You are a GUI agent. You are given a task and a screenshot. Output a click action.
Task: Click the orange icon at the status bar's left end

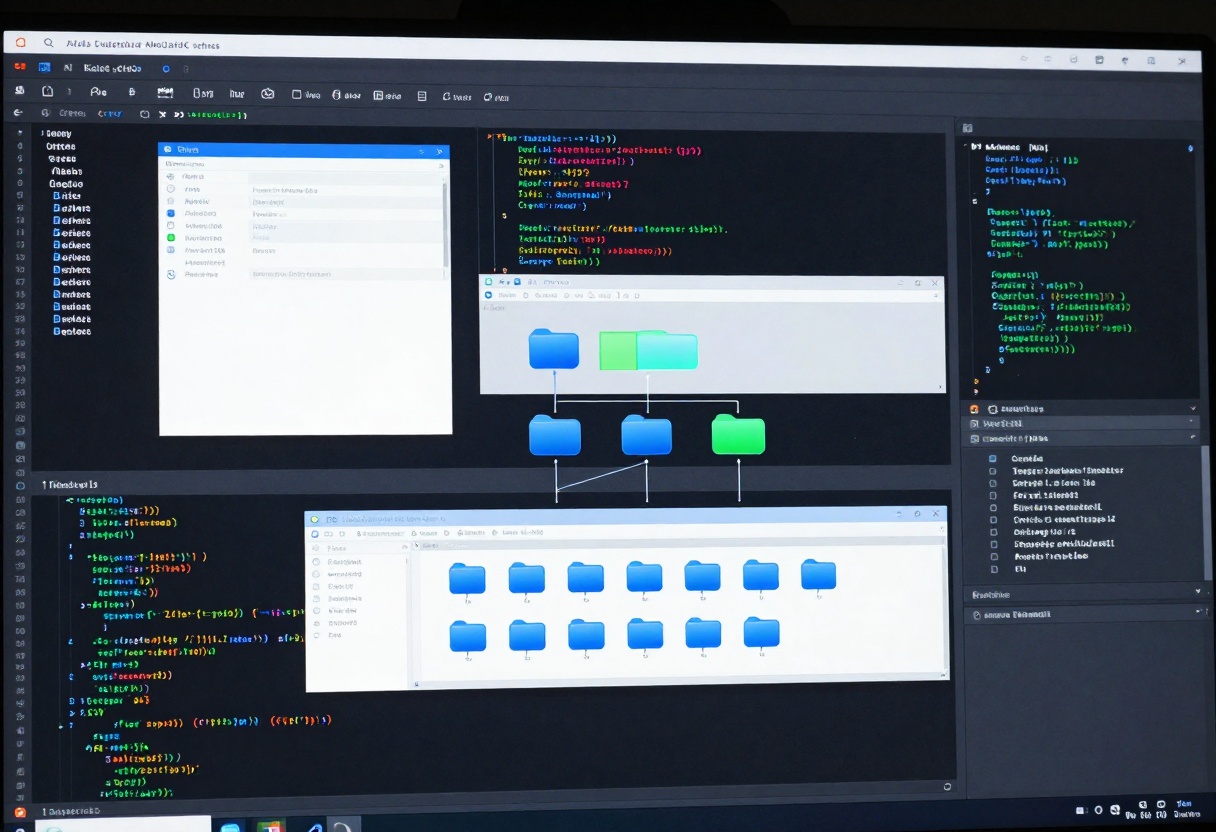19,812
